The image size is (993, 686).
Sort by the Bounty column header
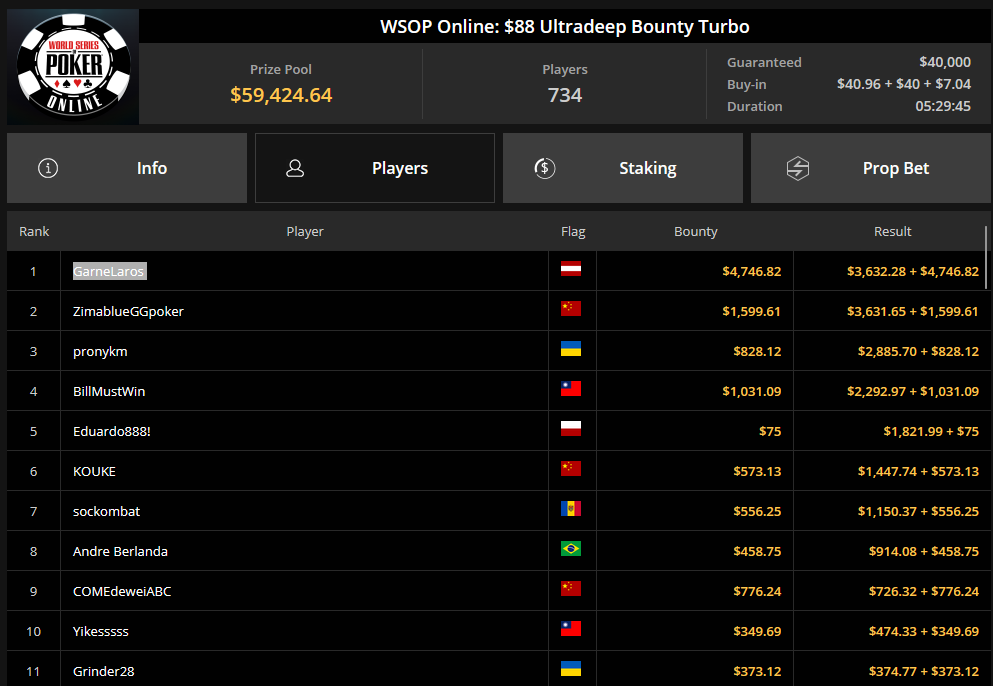pos(695,231)
